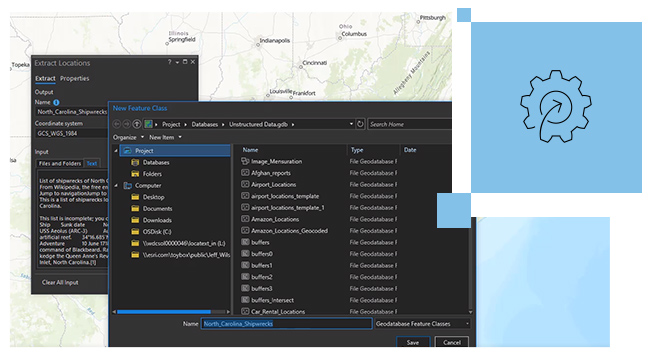Collapse the Computer tree node

116,186
